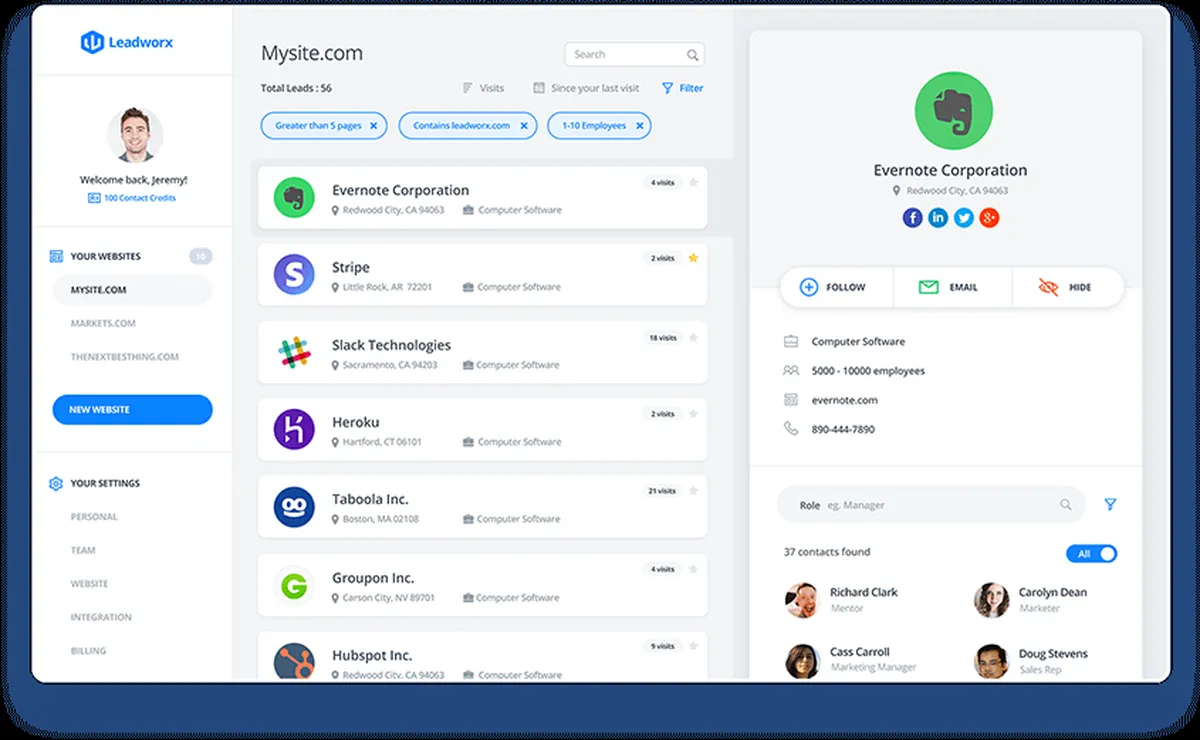Click the Your Settings gear icon
Viewport: 1200px width, 740px height.
(56, 484)
